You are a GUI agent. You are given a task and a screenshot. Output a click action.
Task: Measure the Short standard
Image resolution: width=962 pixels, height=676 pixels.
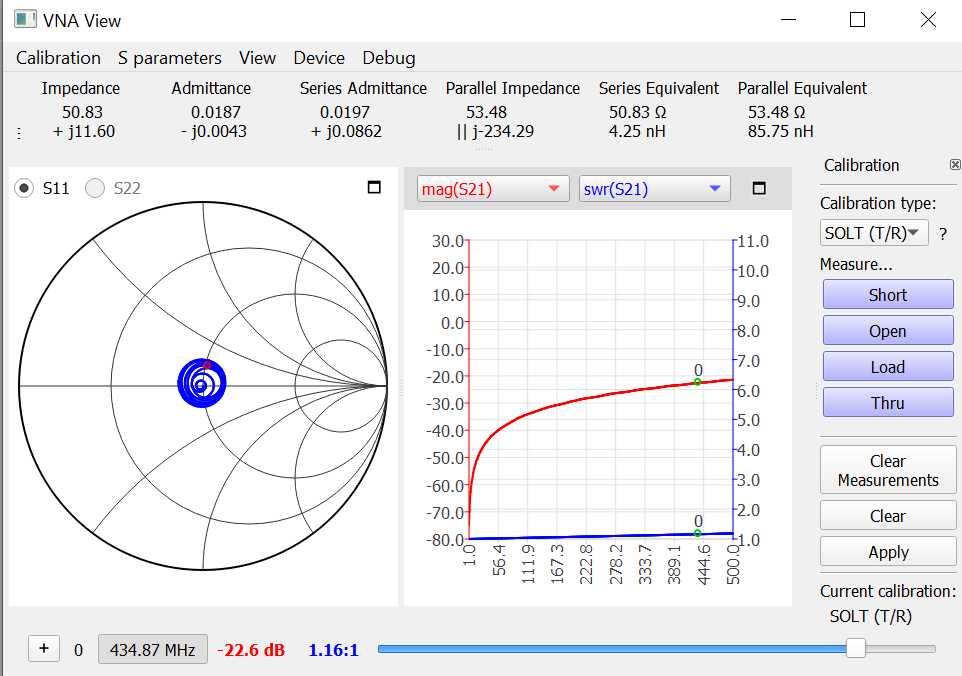click(x=888, y=295)
